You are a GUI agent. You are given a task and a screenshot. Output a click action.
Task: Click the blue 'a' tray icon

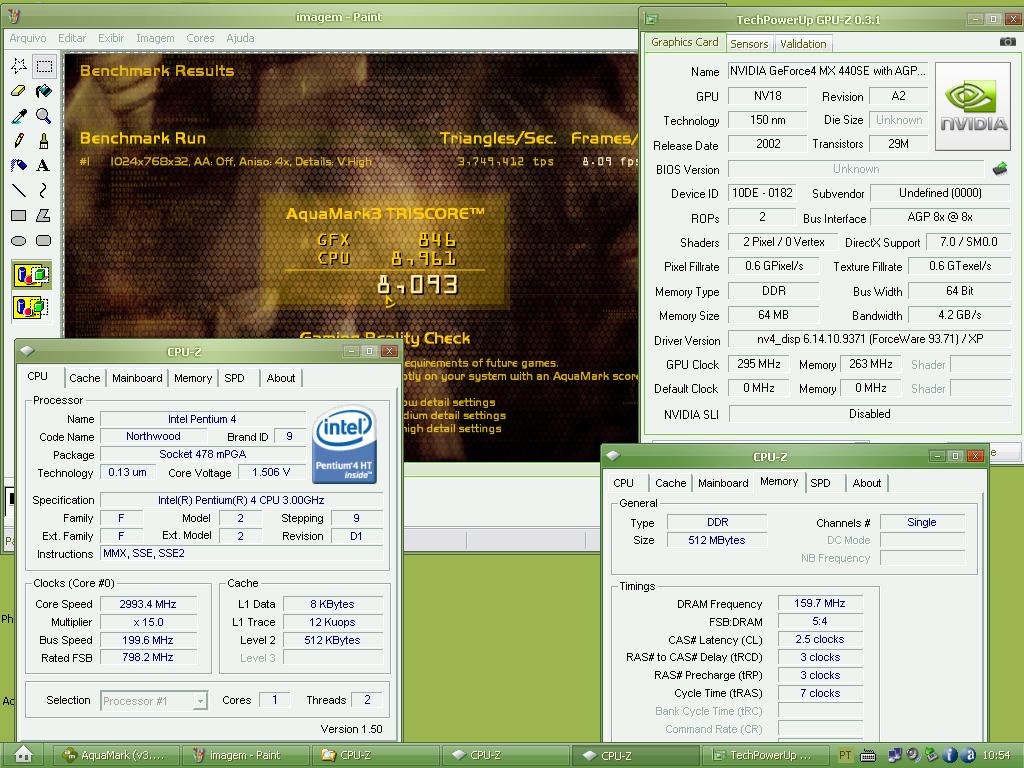pyautogui.click(x=969, y=756)
